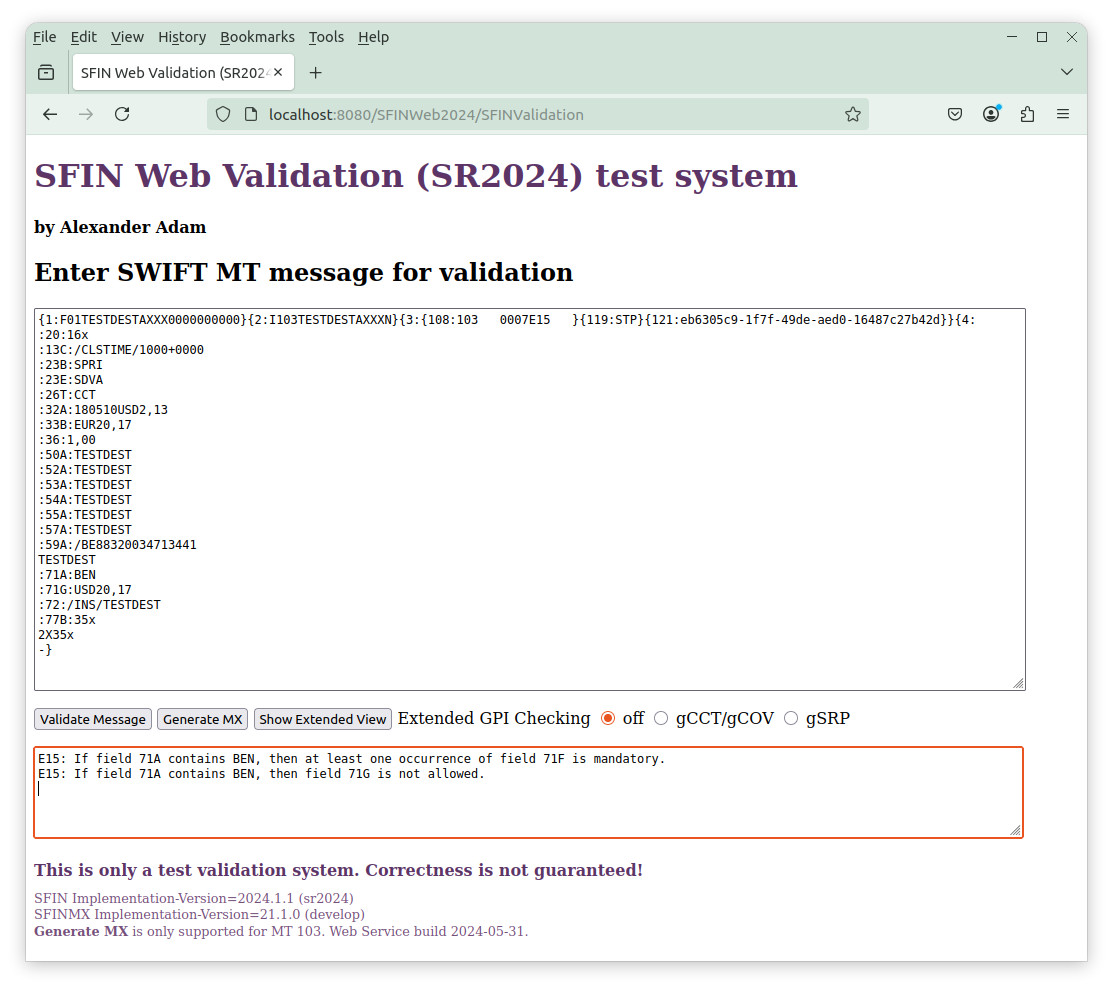
Task: Click inside the SWIFT MT message textarea
Action: coord(530,499)
